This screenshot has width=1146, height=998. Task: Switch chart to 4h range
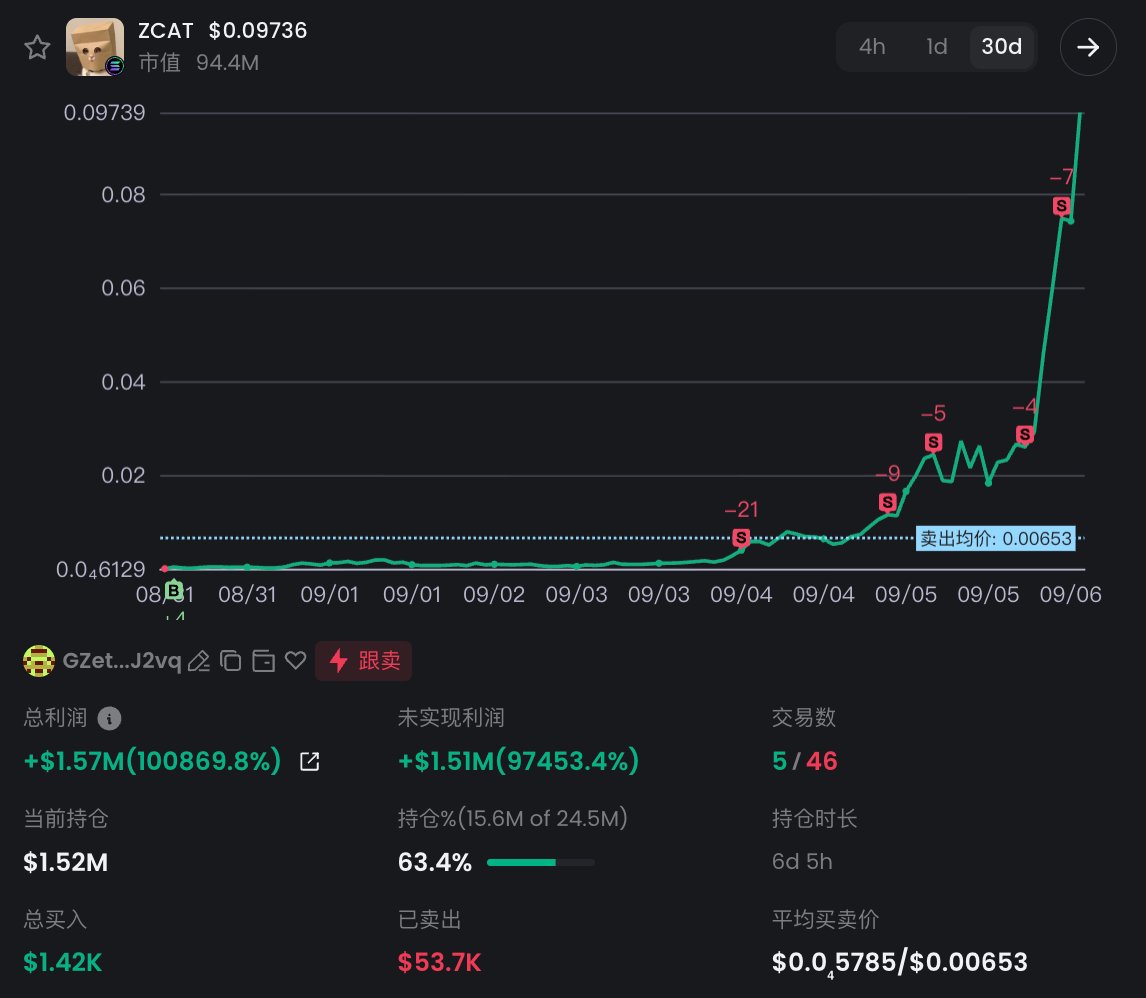(872, 47)
